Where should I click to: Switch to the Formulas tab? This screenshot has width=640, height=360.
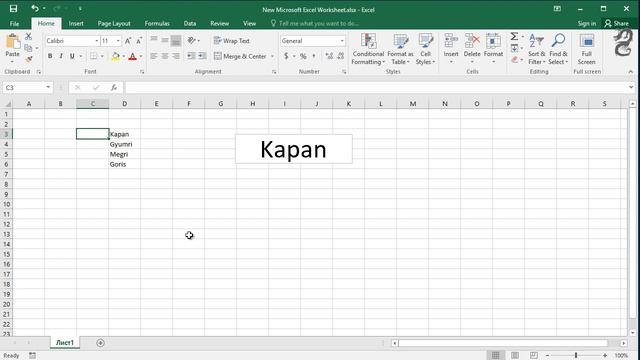[157, 24]
